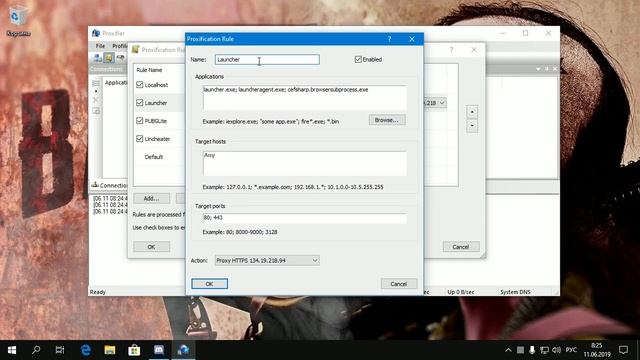Open taskbar Search magnifier
The image size is (640, 360).
36,350
